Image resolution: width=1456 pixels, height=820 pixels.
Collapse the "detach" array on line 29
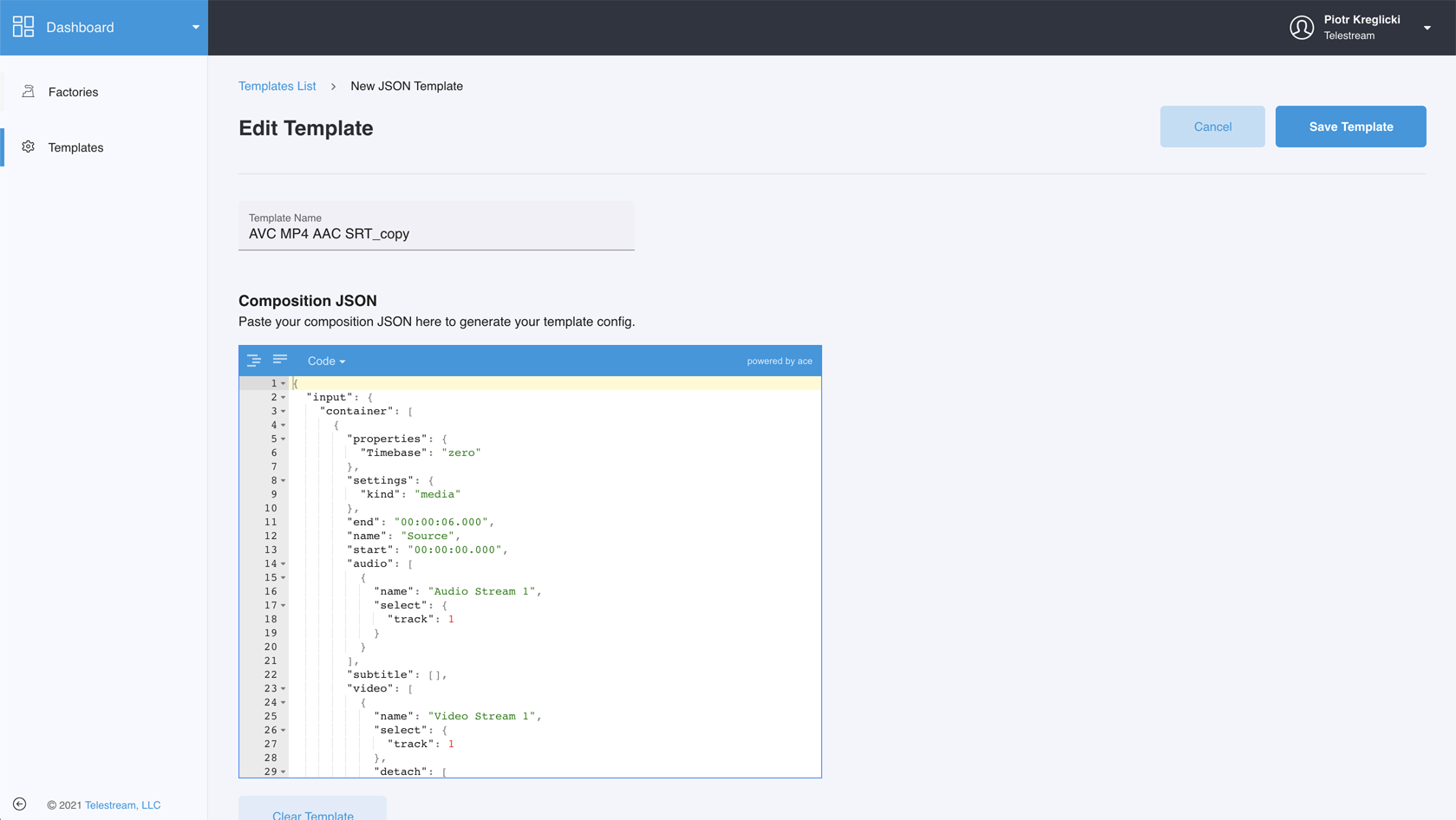click(x=284, y=771)
